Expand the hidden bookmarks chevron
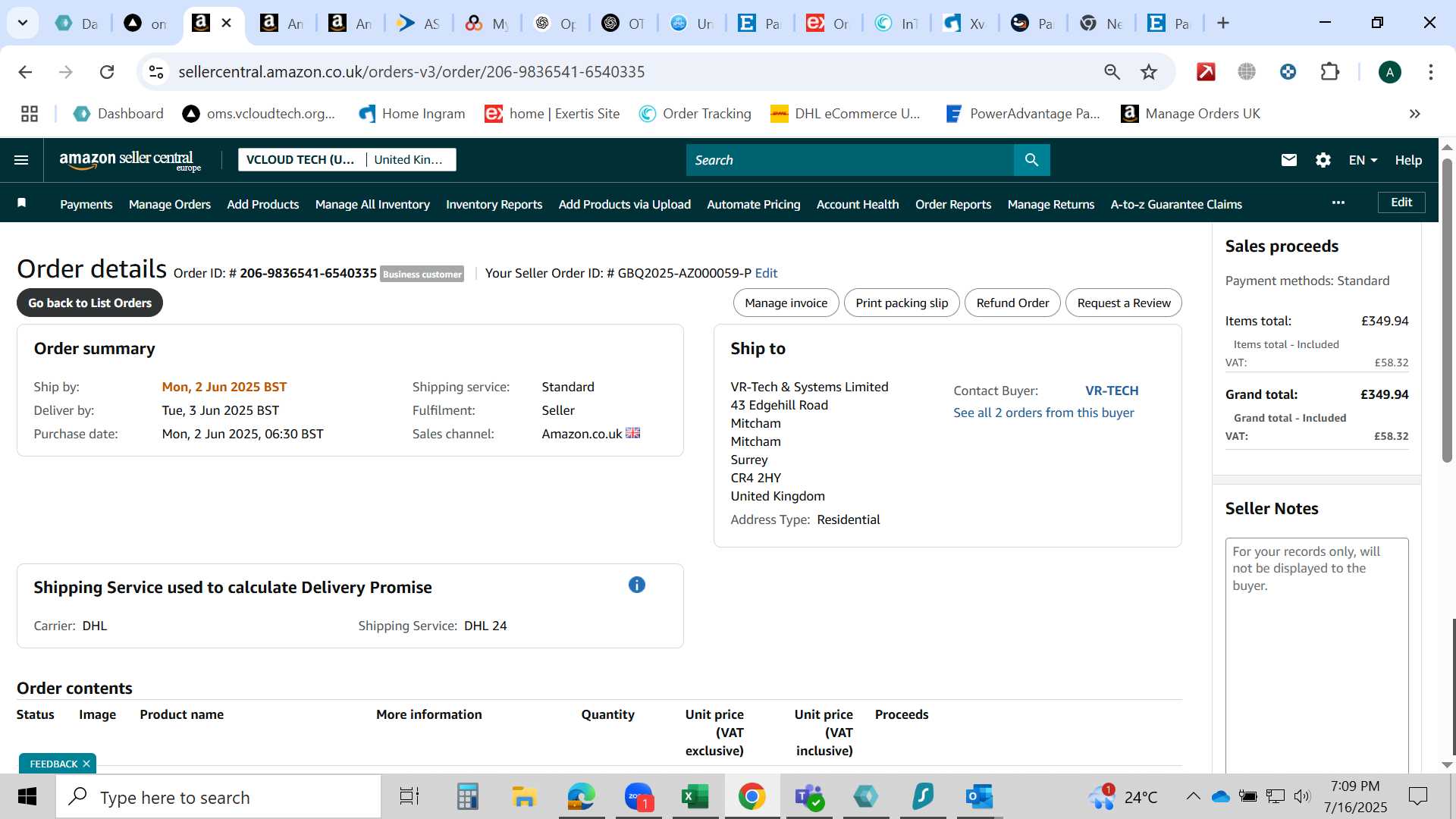The width and height of the screenshot is (1456, 819). pyautogui.click(x=1414, y=114)
